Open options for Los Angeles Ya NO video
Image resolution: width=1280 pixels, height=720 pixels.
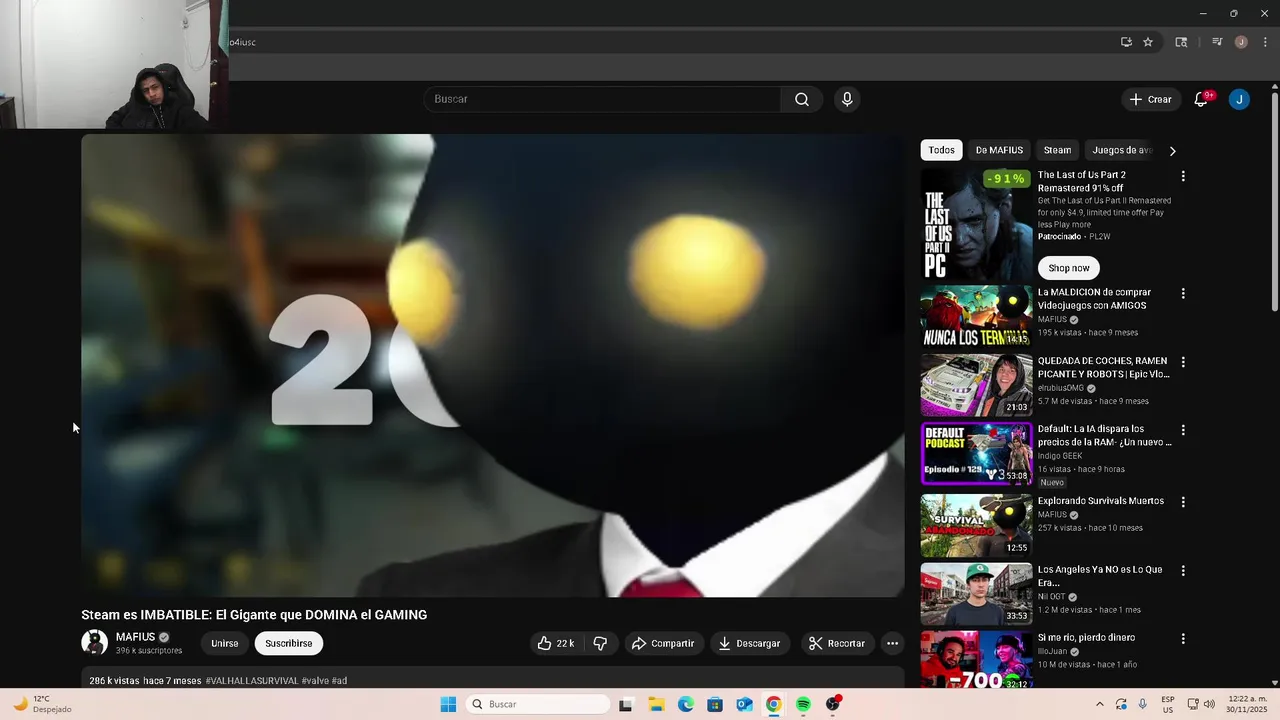[x=1183, y=570]
